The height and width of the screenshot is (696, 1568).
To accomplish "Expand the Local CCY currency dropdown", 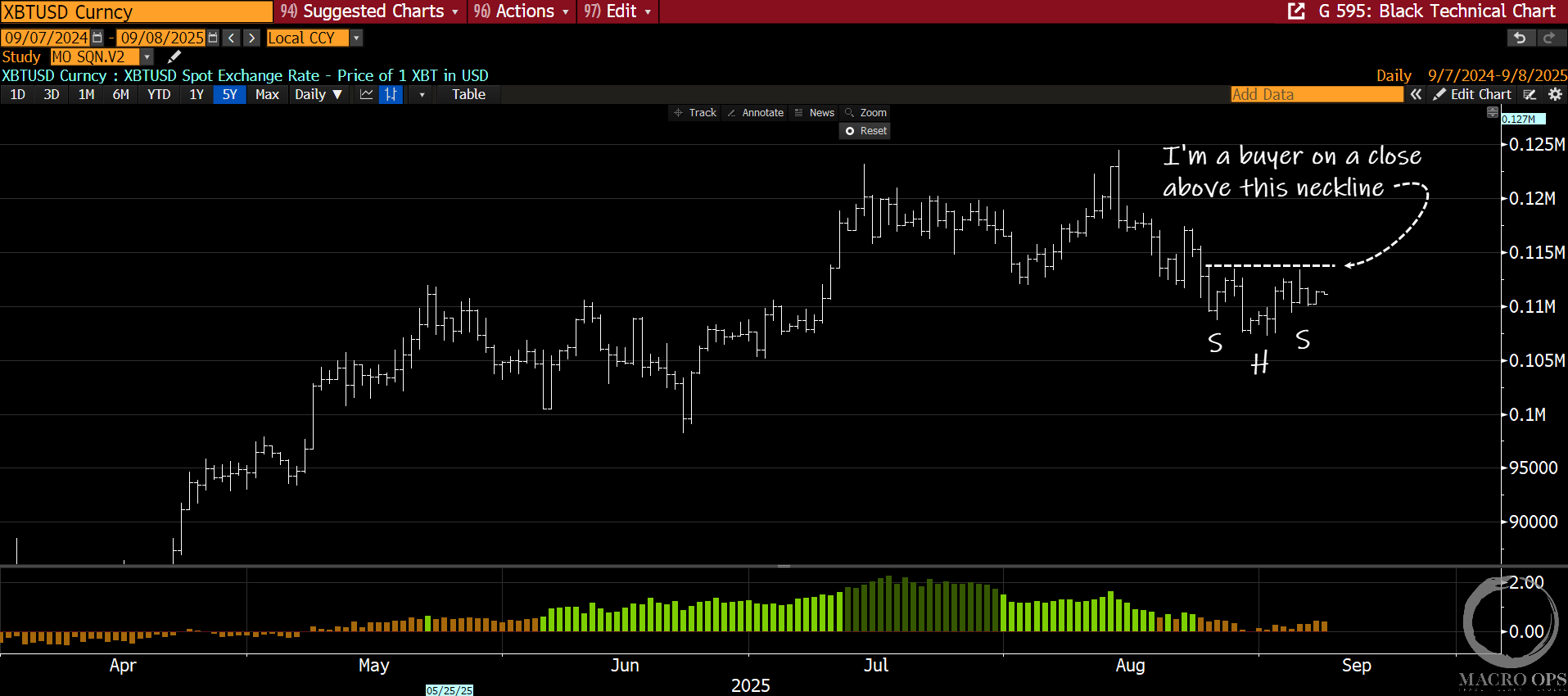I will [x=356, y=38].
